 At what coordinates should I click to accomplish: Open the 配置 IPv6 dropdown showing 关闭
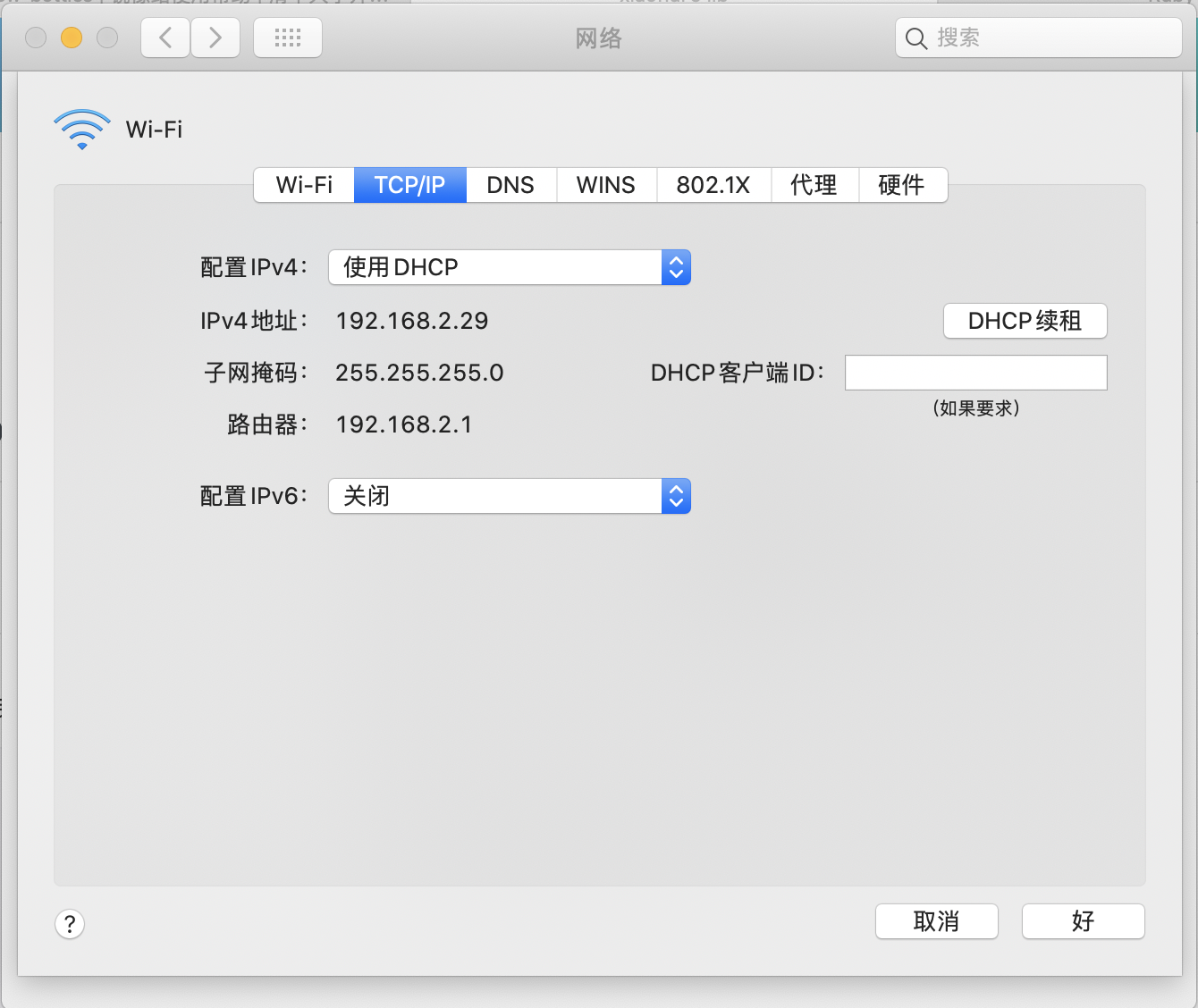point(510,496)
